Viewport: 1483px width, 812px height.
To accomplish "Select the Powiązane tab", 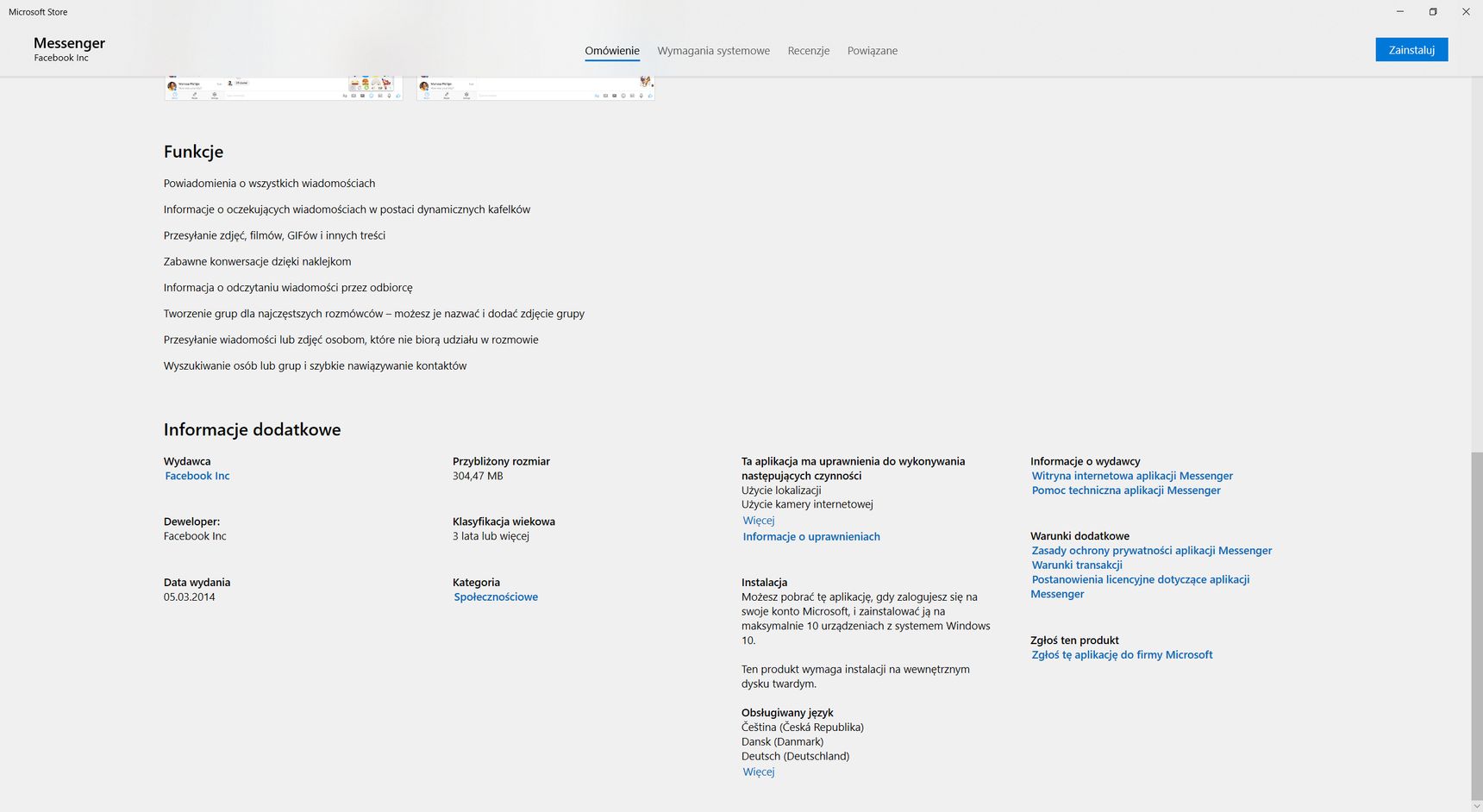I will [x=872, y=51].
